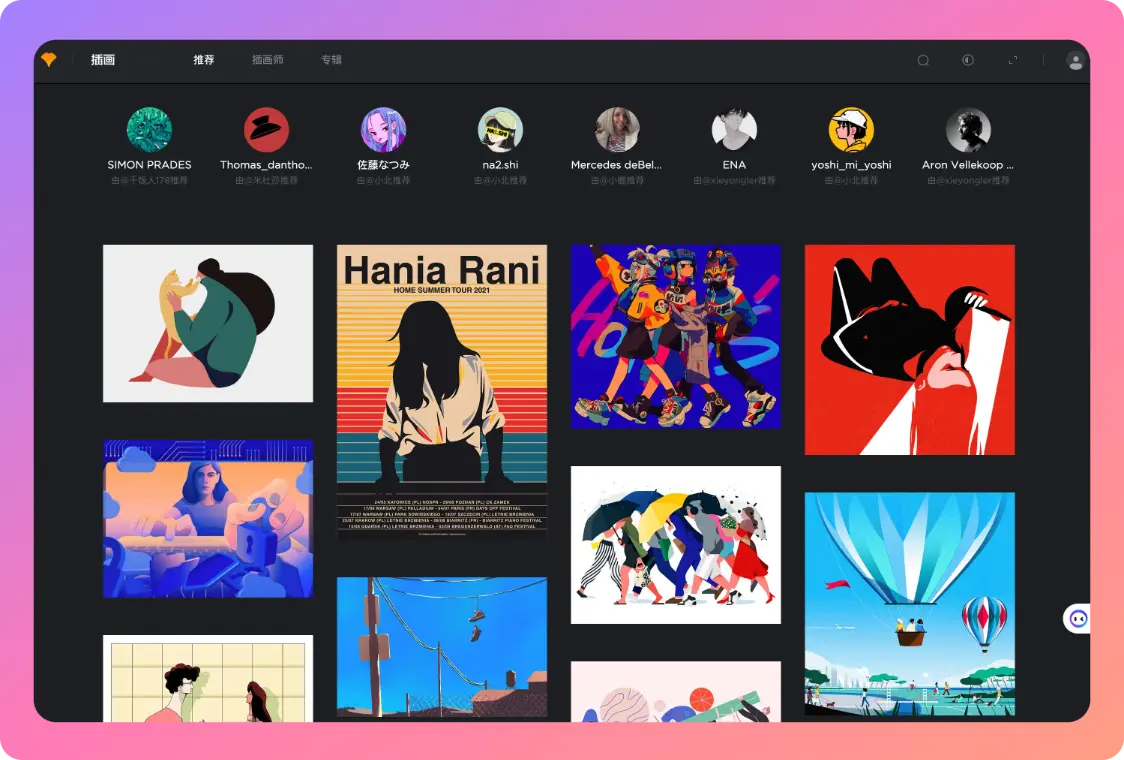Open the user profile avatar icon

click(1075, 61)
